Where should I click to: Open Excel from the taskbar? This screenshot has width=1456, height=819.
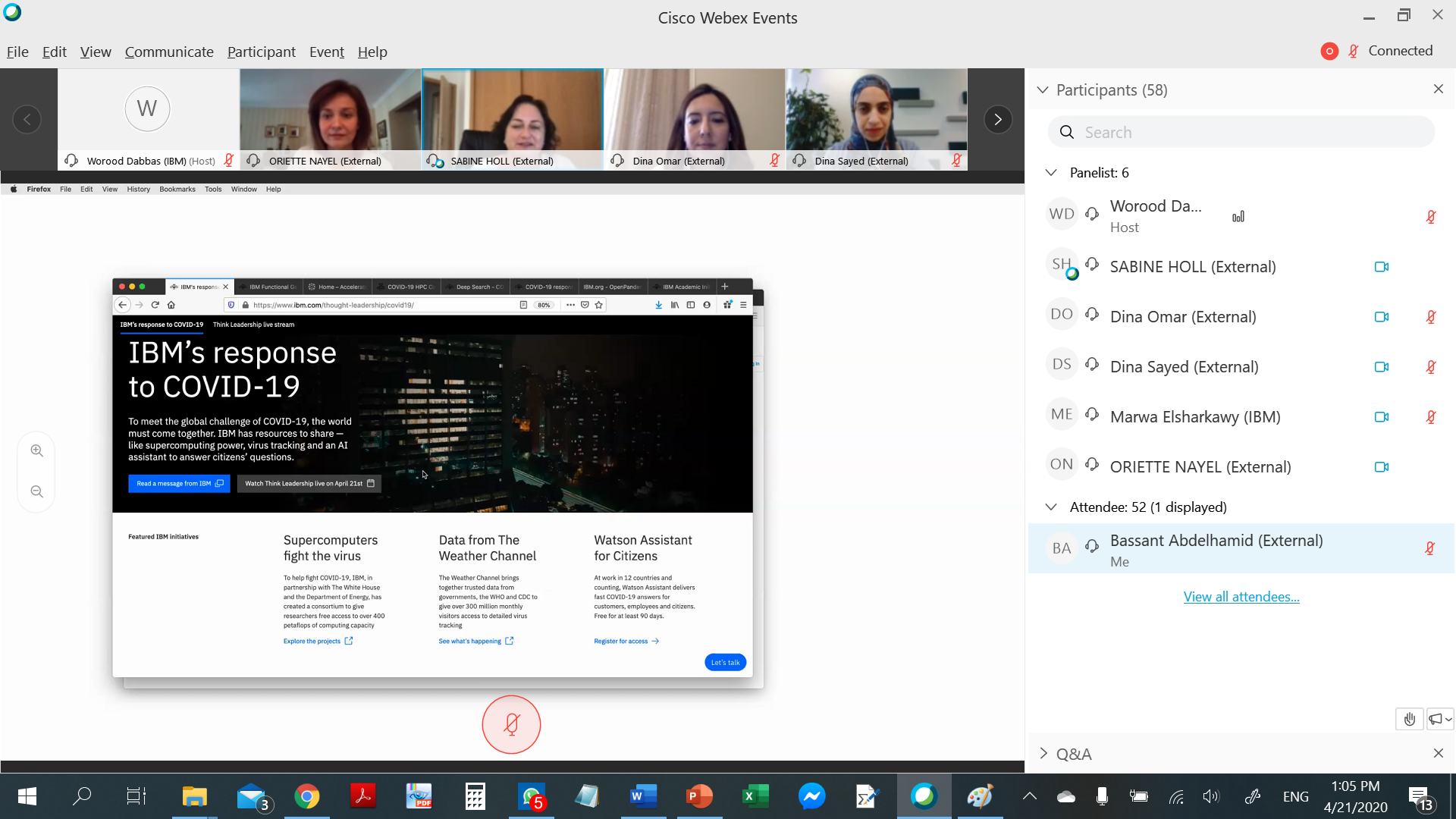point(756,796)
